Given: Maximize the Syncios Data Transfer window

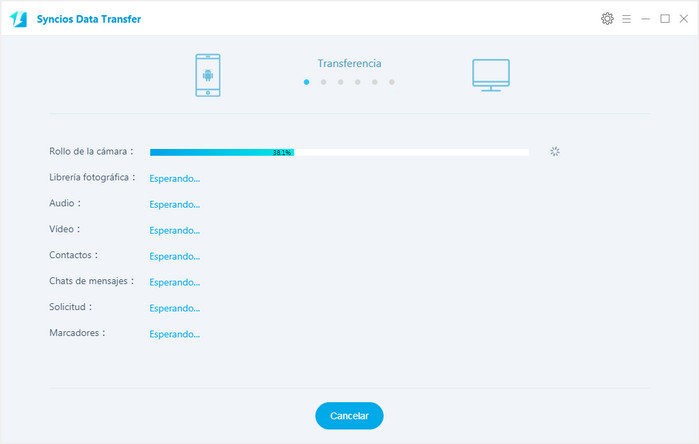Looking at the screenshot, I should click(665, 19).
